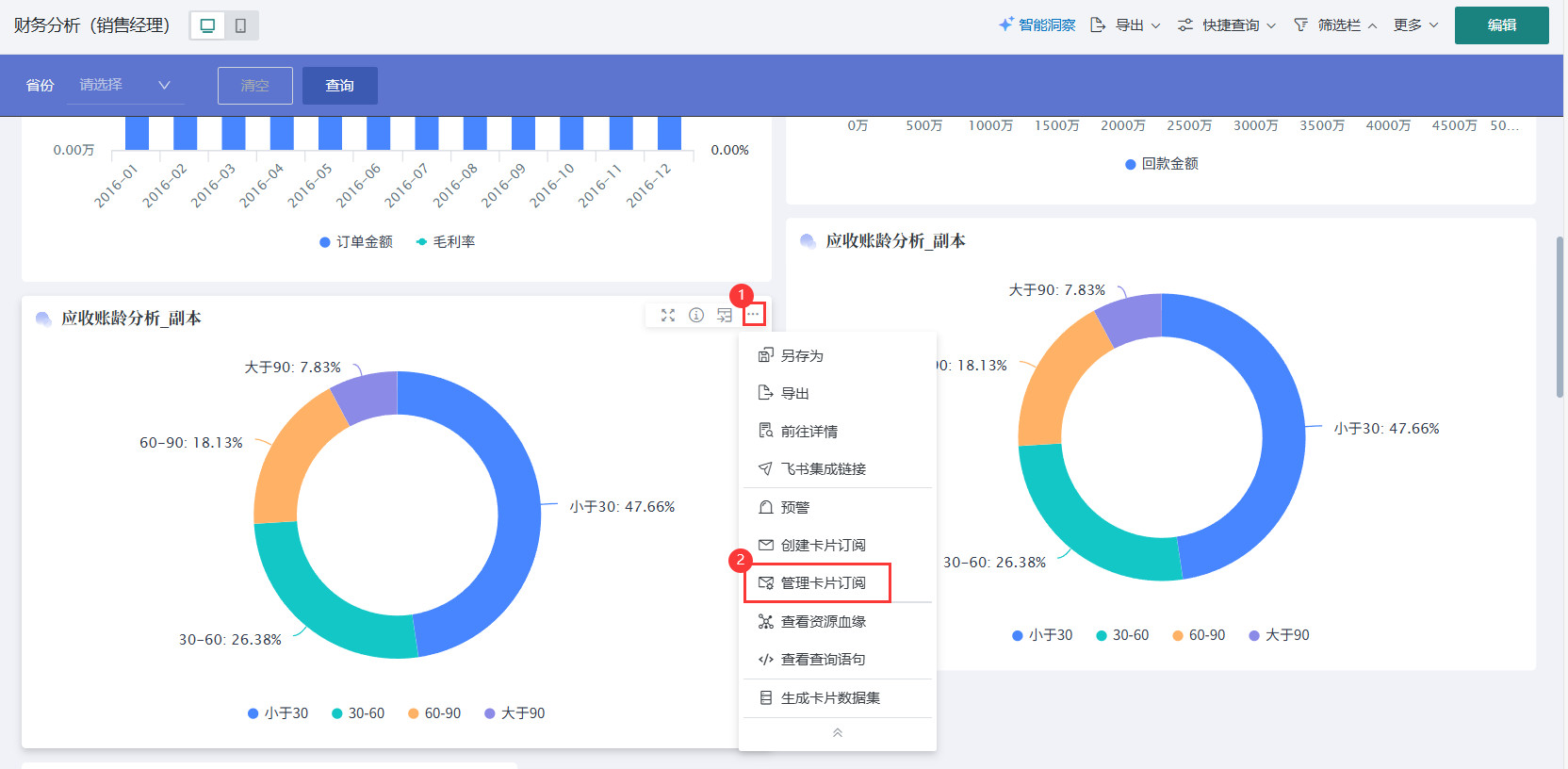This screenshot has width=1568, height=769.
Task: Click the page vertical scrollbar thumb
Action: [x=1560, y=316]
